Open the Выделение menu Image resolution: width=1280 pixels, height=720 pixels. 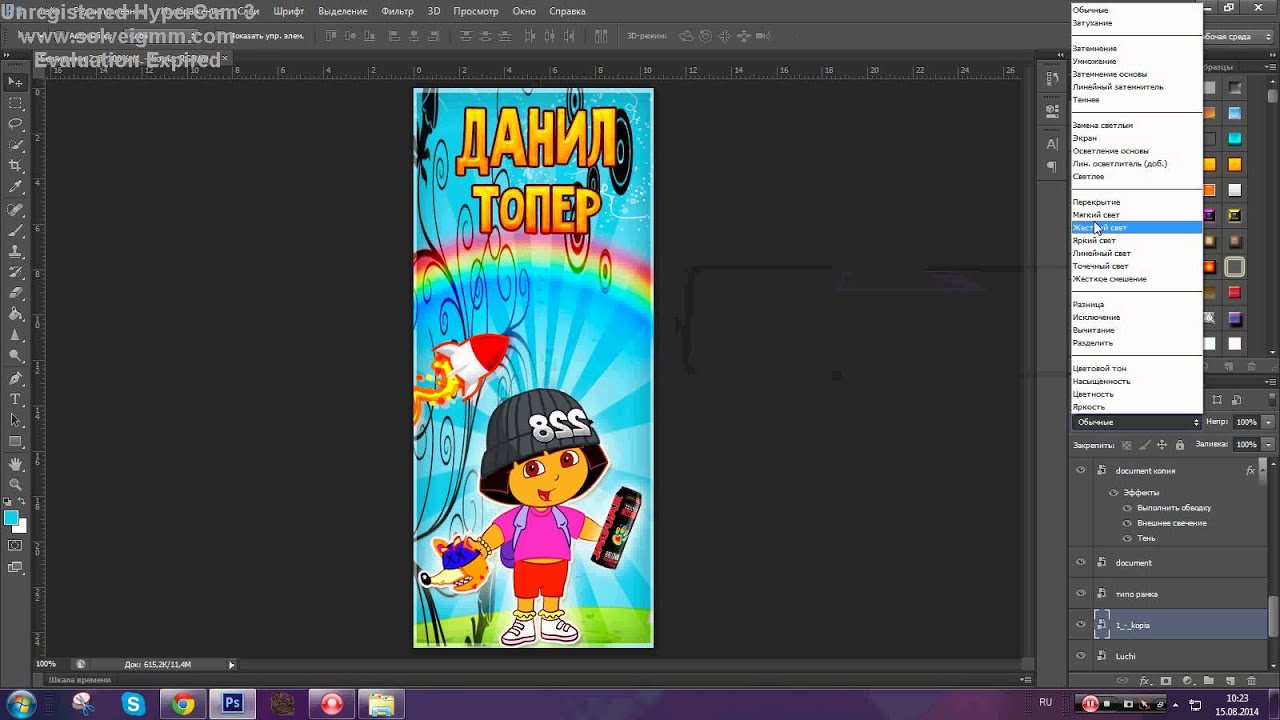tap(342, 11)
